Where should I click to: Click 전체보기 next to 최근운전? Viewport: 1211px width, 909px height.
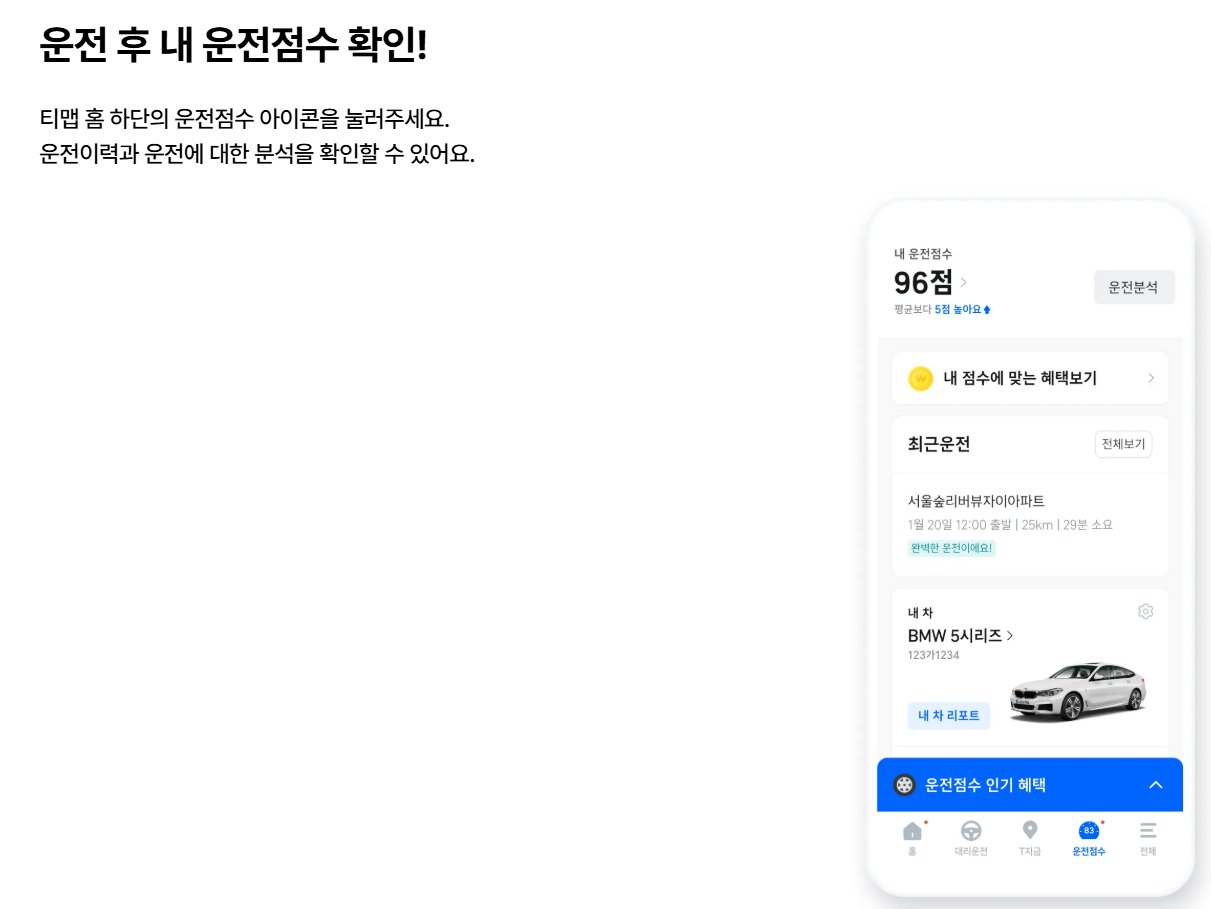point(1123,444)
